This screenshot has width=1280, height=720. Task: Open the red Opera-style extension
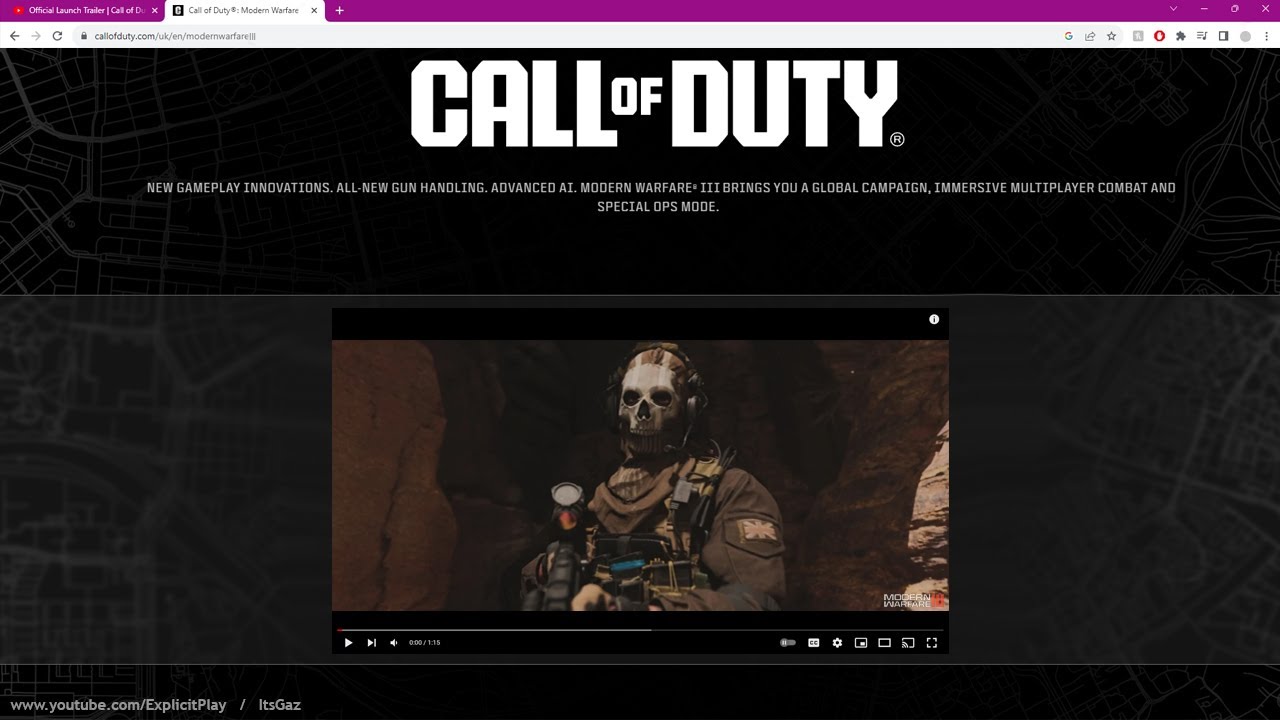tap(1159, 36)
